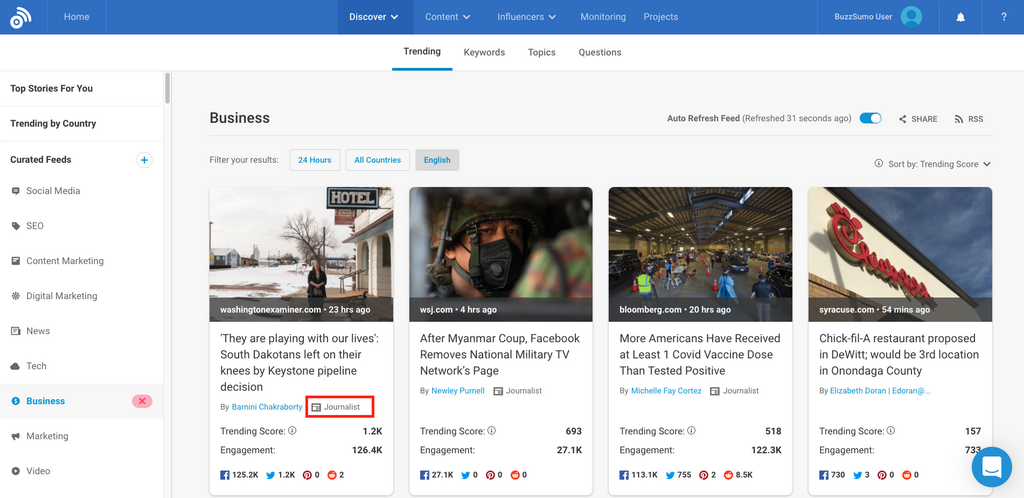Screen dimensions: 1024x498
Task: Switch to the Keywords tab
Action: click(x=484, y=52)
